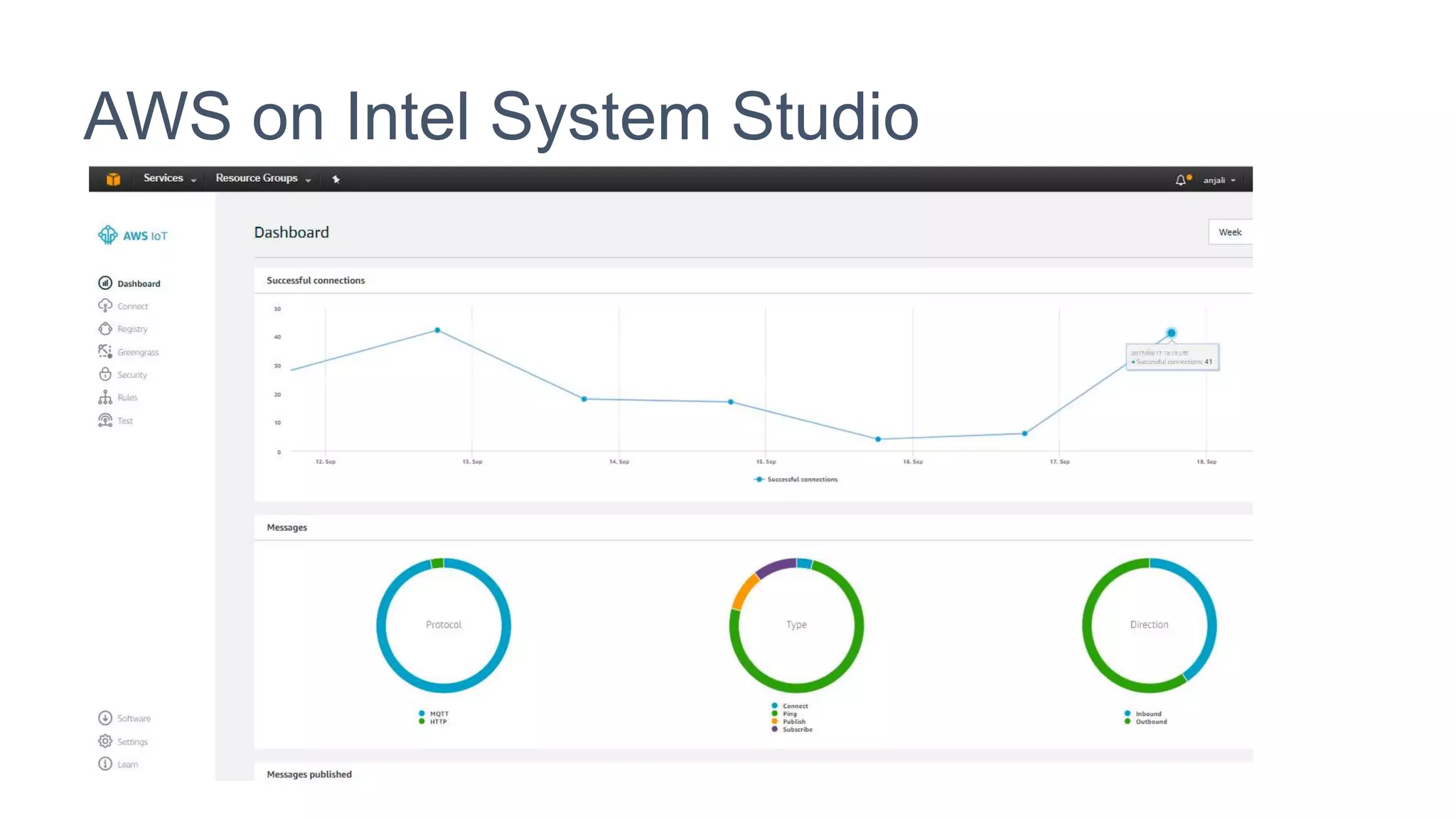Click the Security lock icon
This screenshot has width=1456, height=819.
(x=105, y=374)
